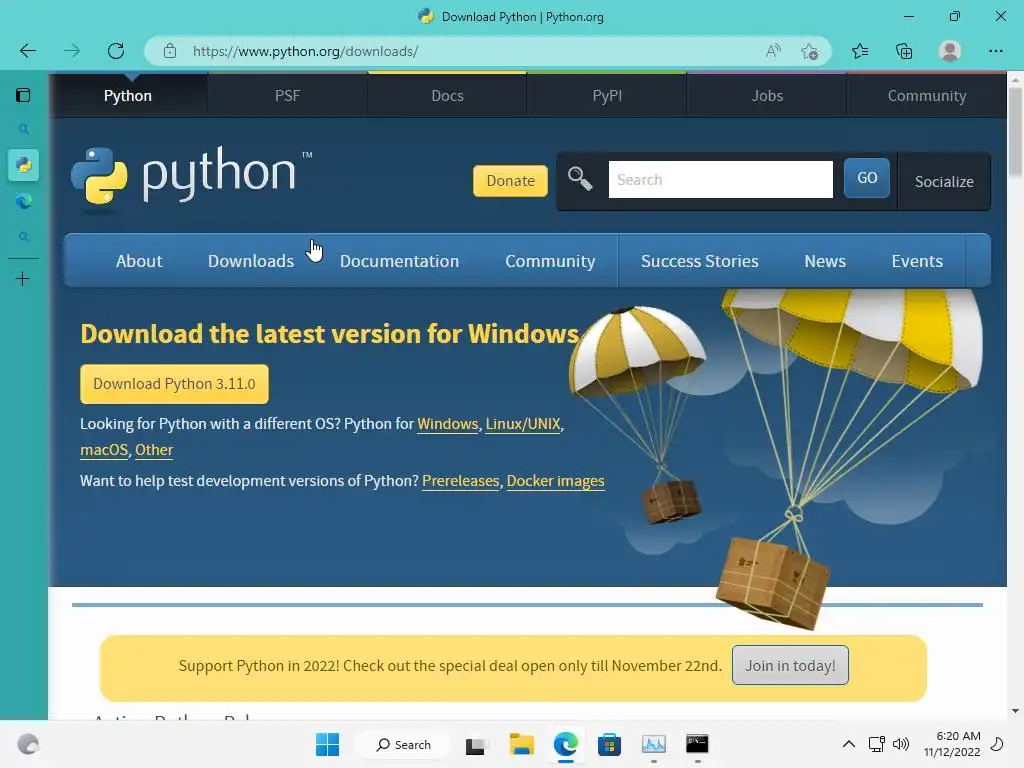
Task: Click the address bar URL
Action: (x=306, y=51)
